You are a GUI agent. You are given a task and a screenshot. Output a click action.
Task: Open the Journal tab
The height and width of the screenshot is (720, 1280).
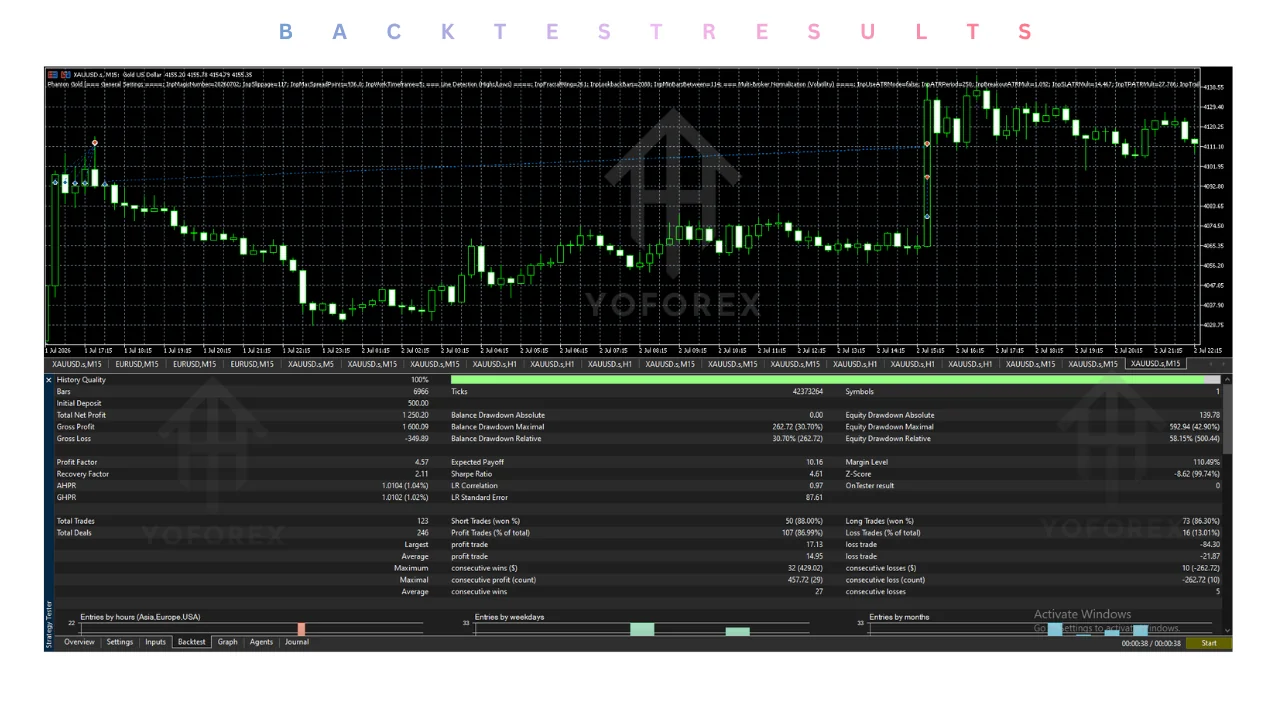click(x=297, y=642)
